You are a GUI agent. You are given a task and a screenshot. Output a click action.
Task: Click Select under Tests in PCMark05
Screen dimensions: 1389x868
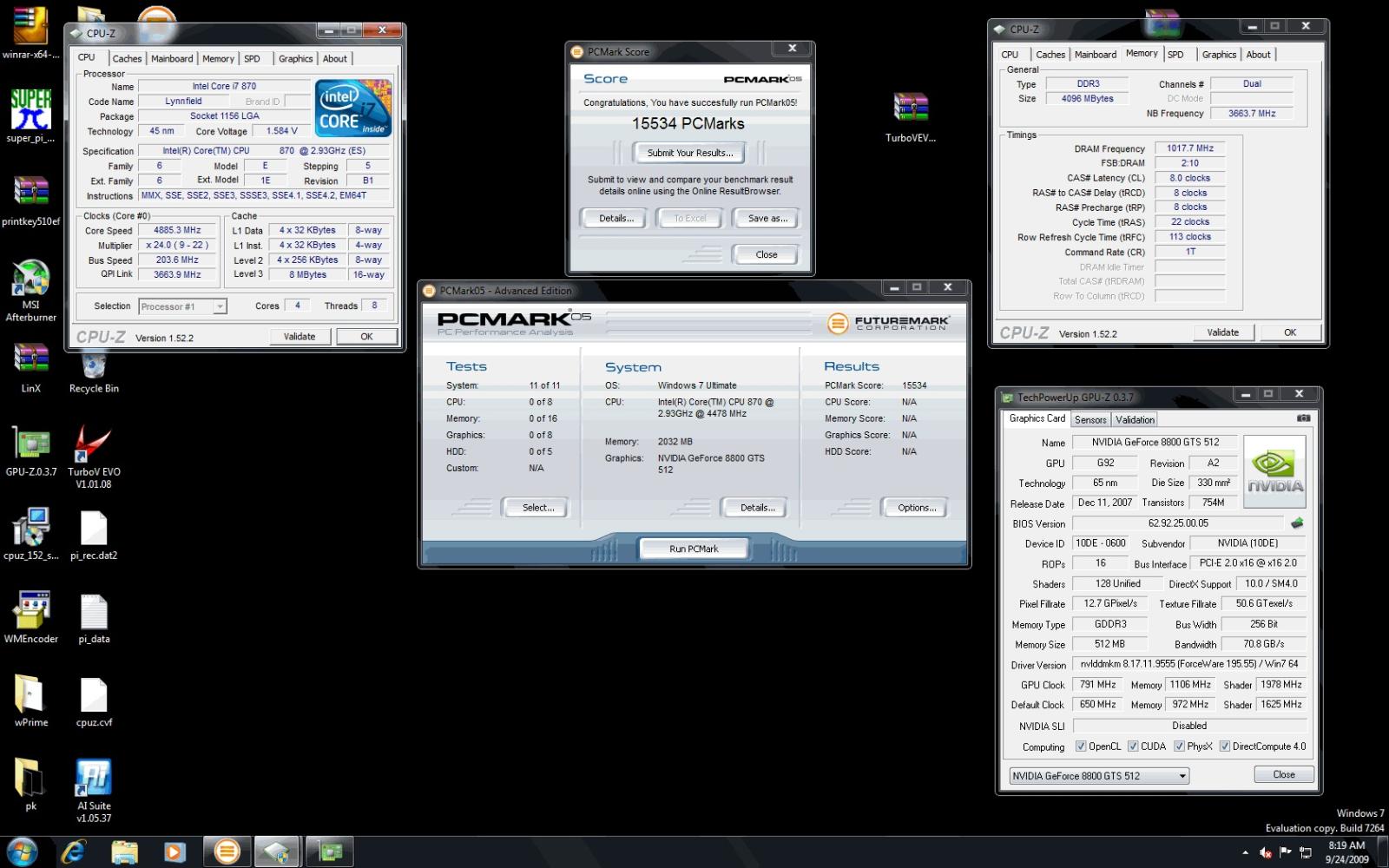point(538,508)
